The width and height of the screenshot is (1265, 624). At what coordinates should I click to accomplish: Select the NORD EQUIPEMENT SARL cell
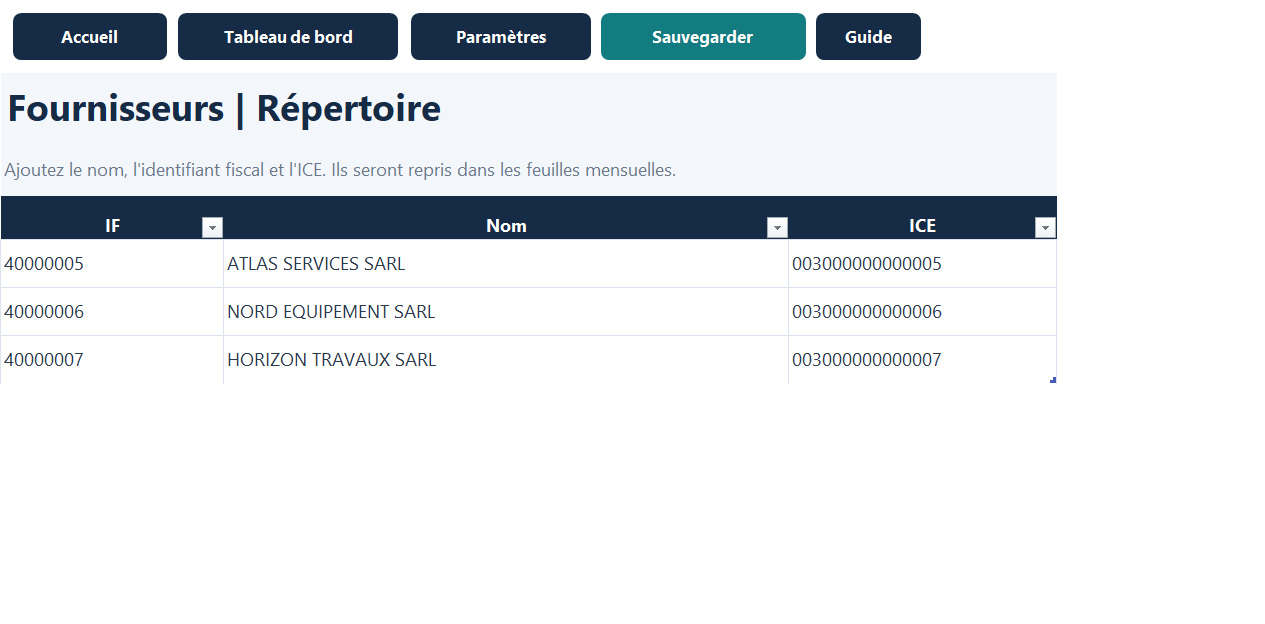[506, 312]
